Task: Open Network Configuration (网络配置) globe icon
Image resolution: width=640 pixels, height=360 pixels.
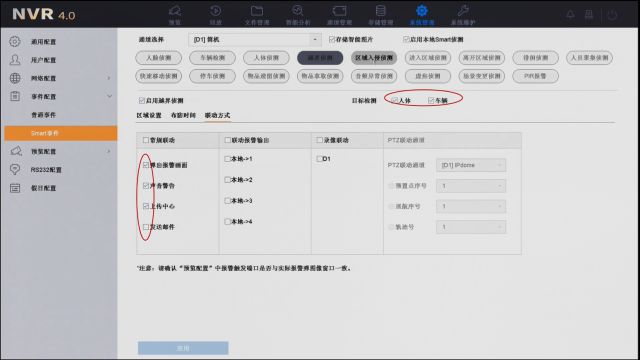Action: (15, 78)
